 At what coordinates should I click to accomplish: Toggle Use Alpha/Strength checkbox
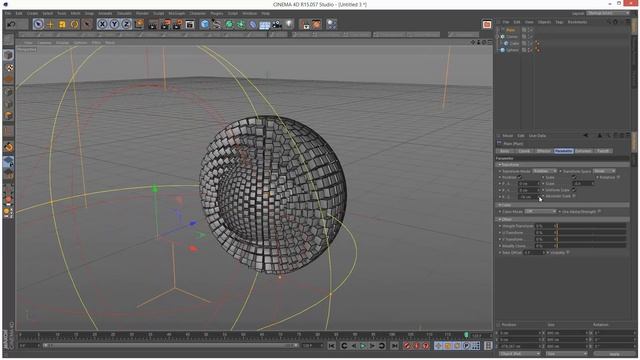click(x=599, y=211)
